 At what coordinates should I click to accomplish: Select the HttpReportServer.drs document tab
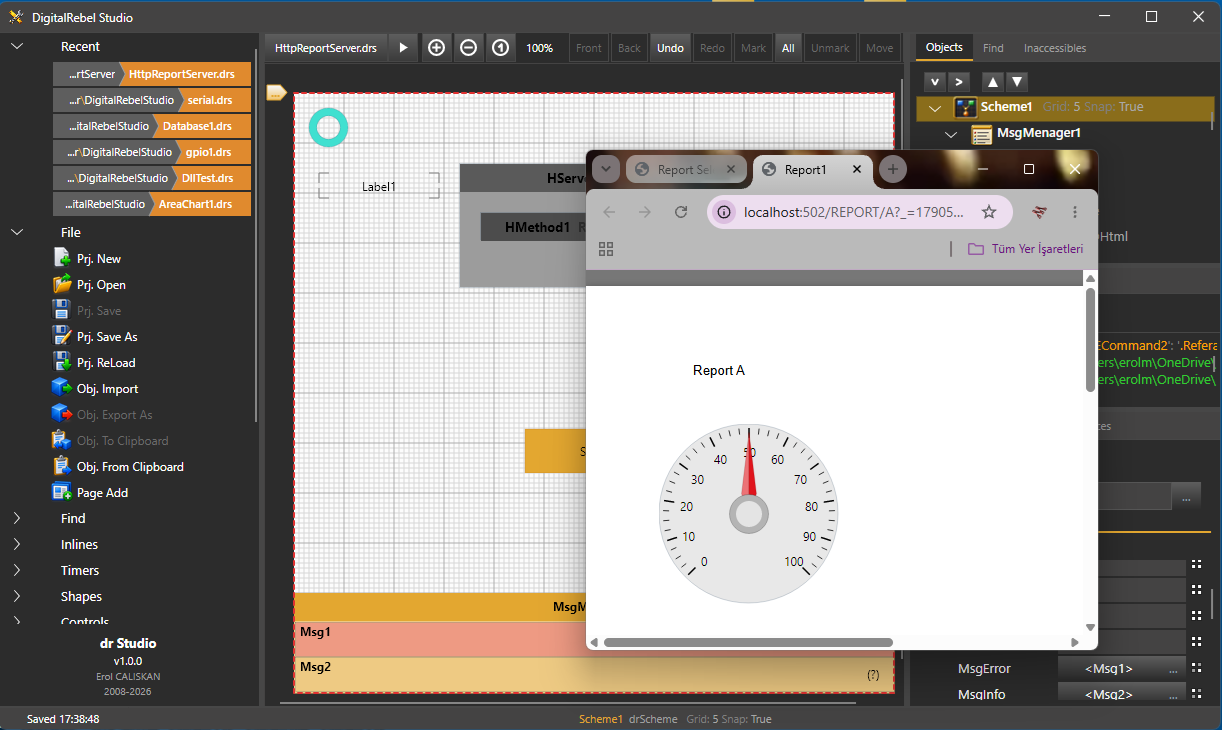tap(326, 48)
